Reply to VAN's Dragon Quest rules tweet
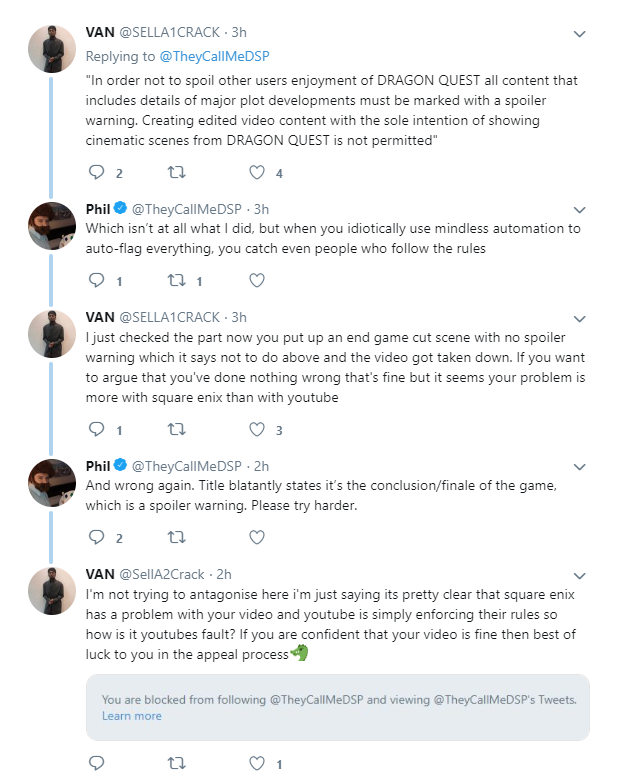The height and width of the screenshot is (777, 617). [96, 172]
